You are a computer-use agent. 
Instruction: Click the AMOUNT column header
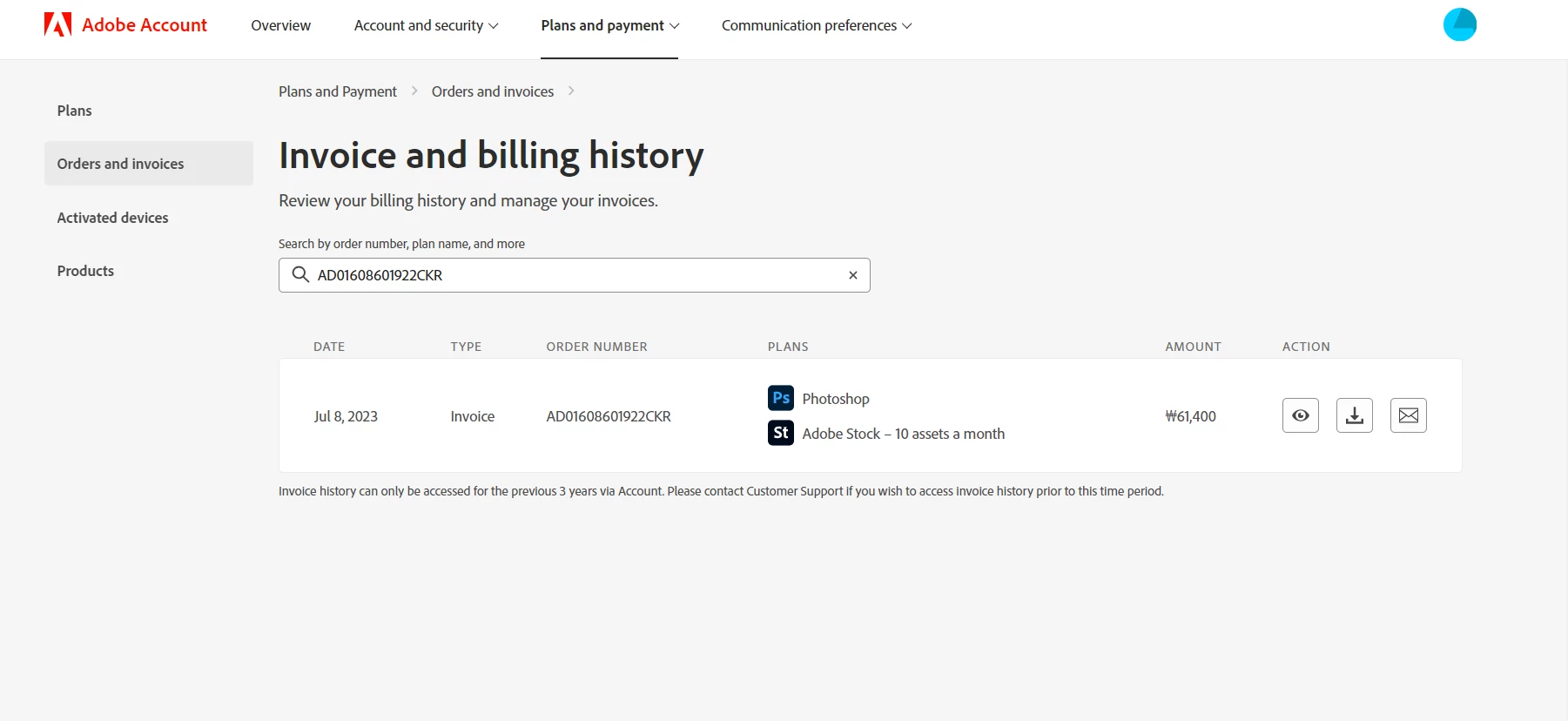[x=1193, y=347]
